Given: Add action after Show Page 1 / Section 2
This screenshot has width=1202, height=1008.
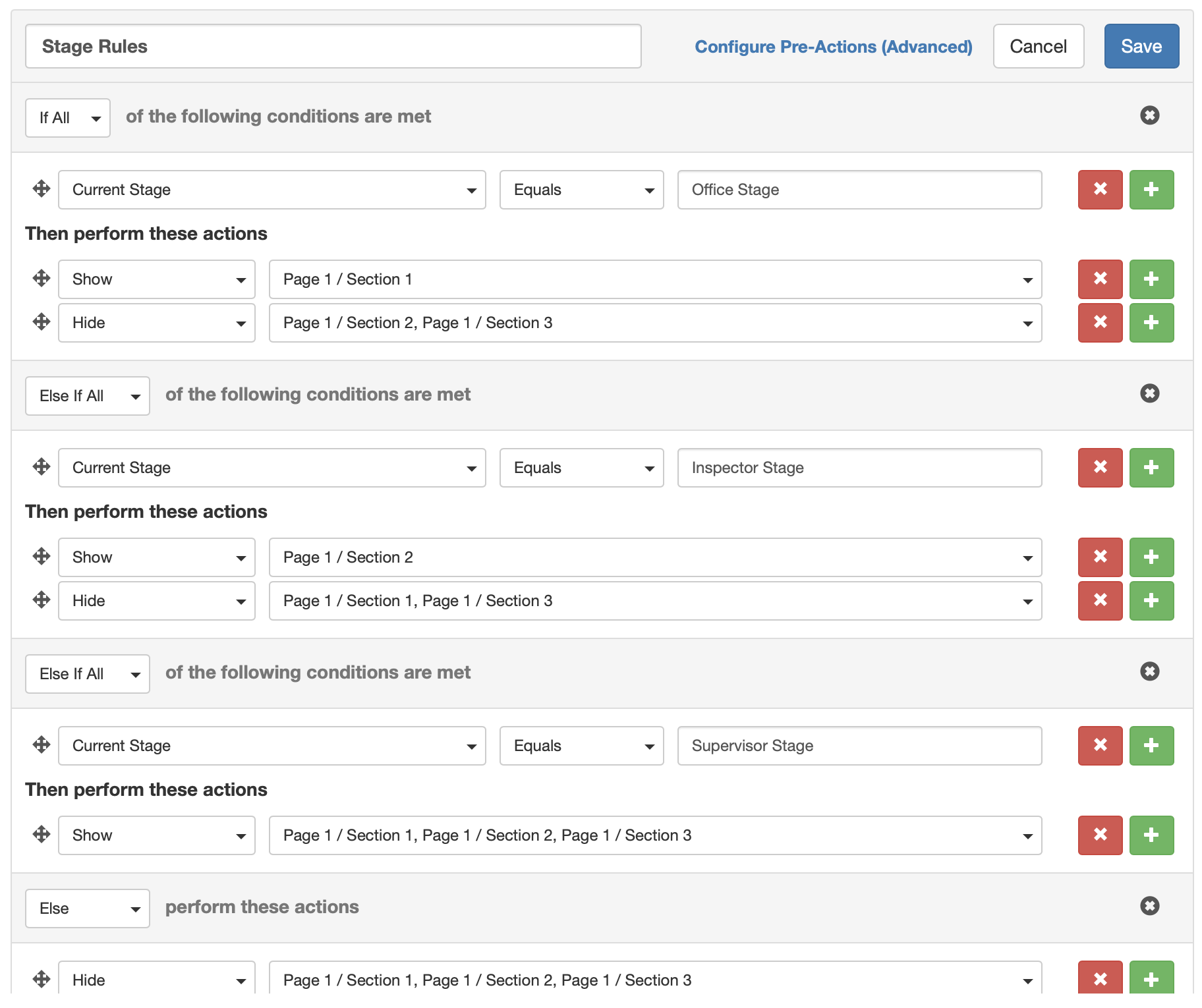Looking at the screenshot, I should [1151, 557].
